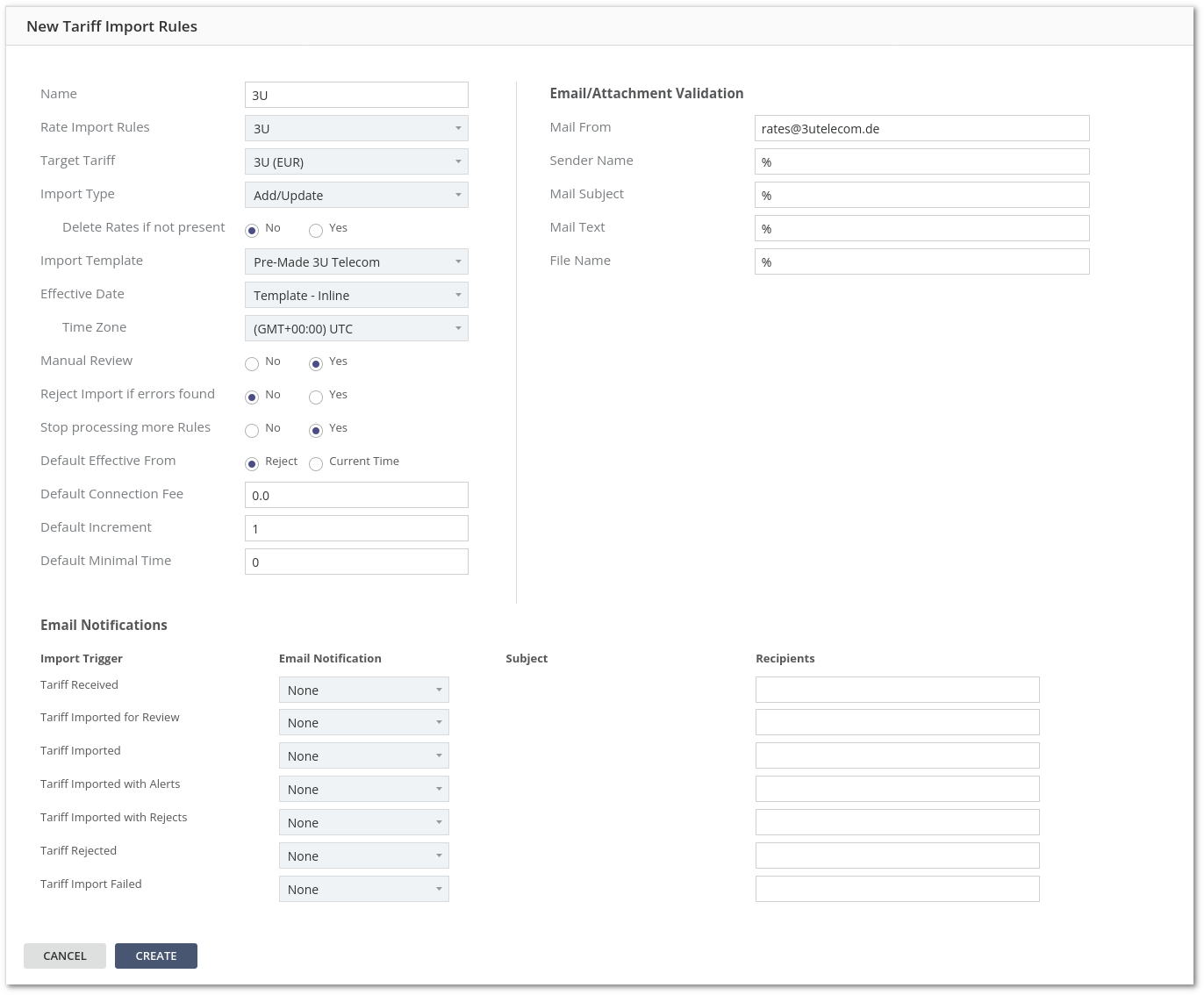Set Manual Review to No

coord(252,363)
